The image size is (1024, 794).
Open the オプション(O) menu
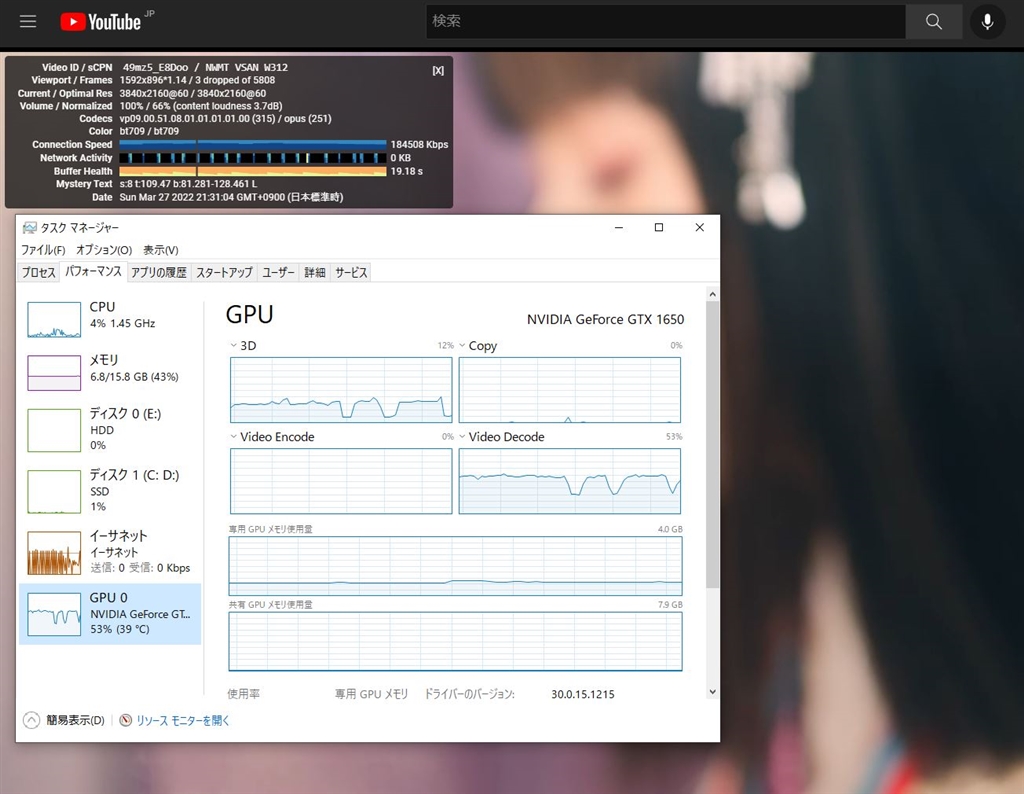click(104, 250)
